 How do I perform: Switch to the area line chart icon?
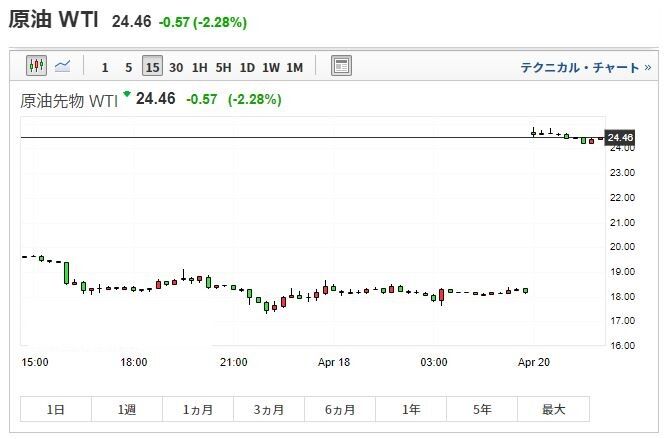[62, 66]
